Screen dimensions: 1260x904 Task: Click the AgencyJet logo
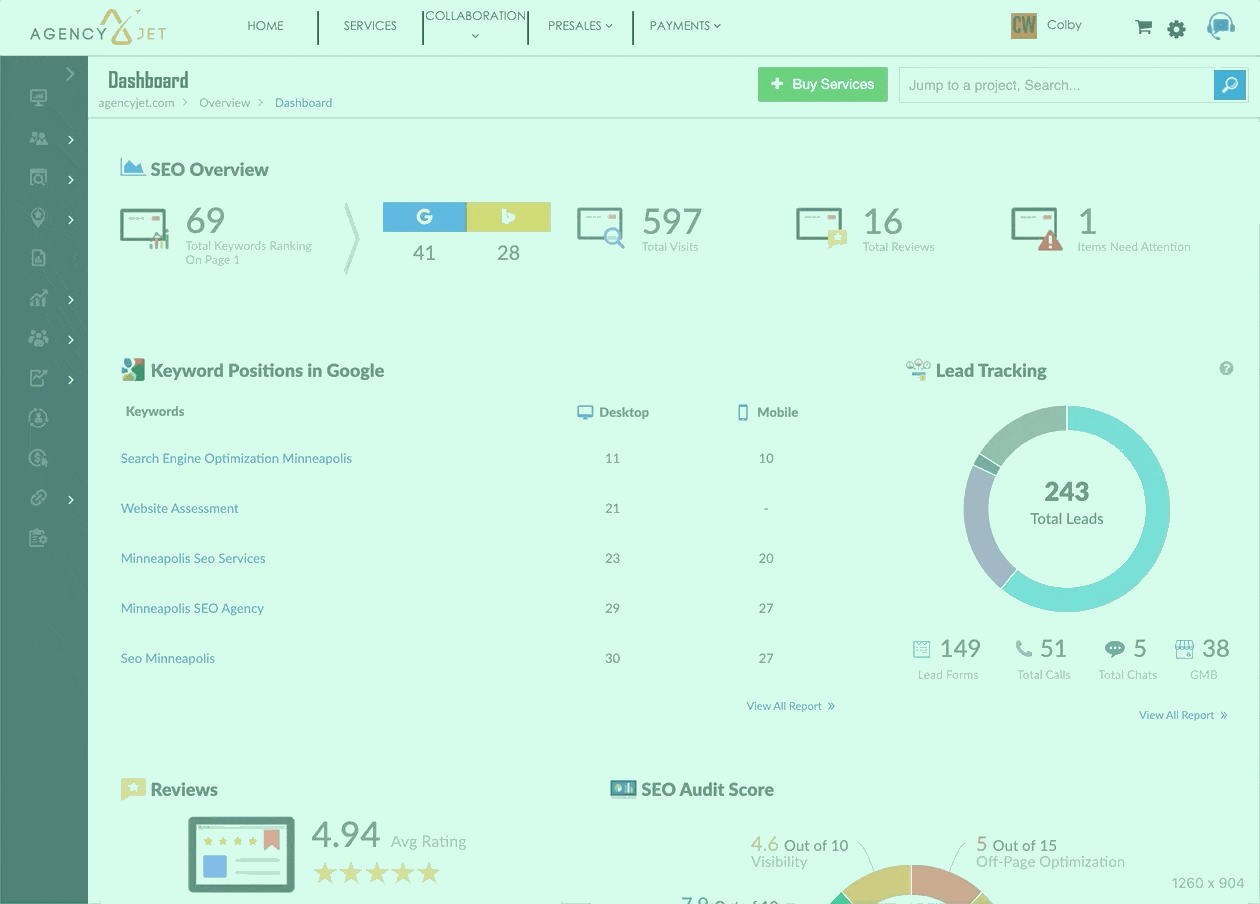tap(98, 27)
